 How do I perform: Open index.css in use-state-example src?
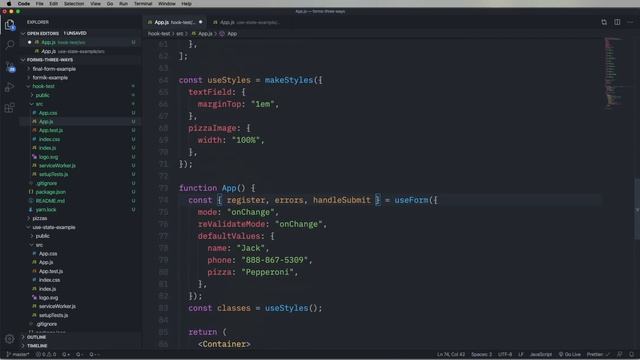point(49,280)
